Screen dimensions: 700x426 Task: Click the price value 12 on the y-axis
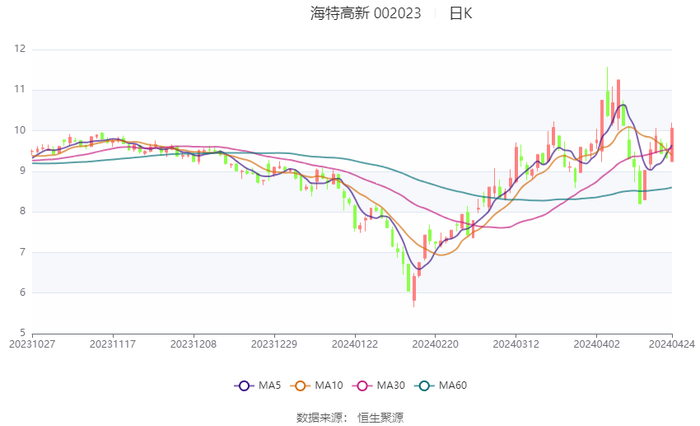pos(19,48)
